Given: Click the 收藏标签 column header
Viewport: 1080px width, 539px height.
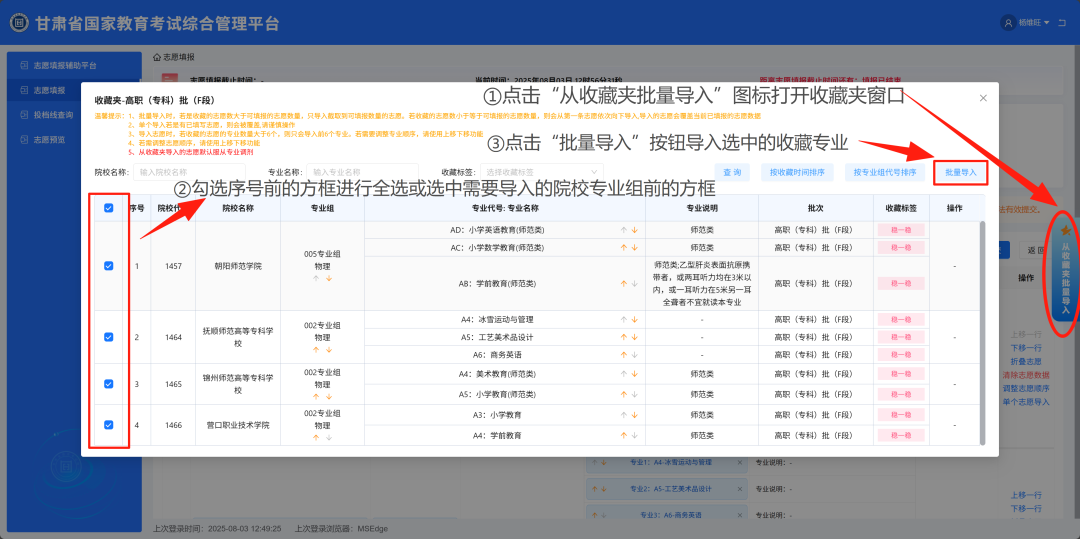Looking at the screenshot, I should 901,208.
